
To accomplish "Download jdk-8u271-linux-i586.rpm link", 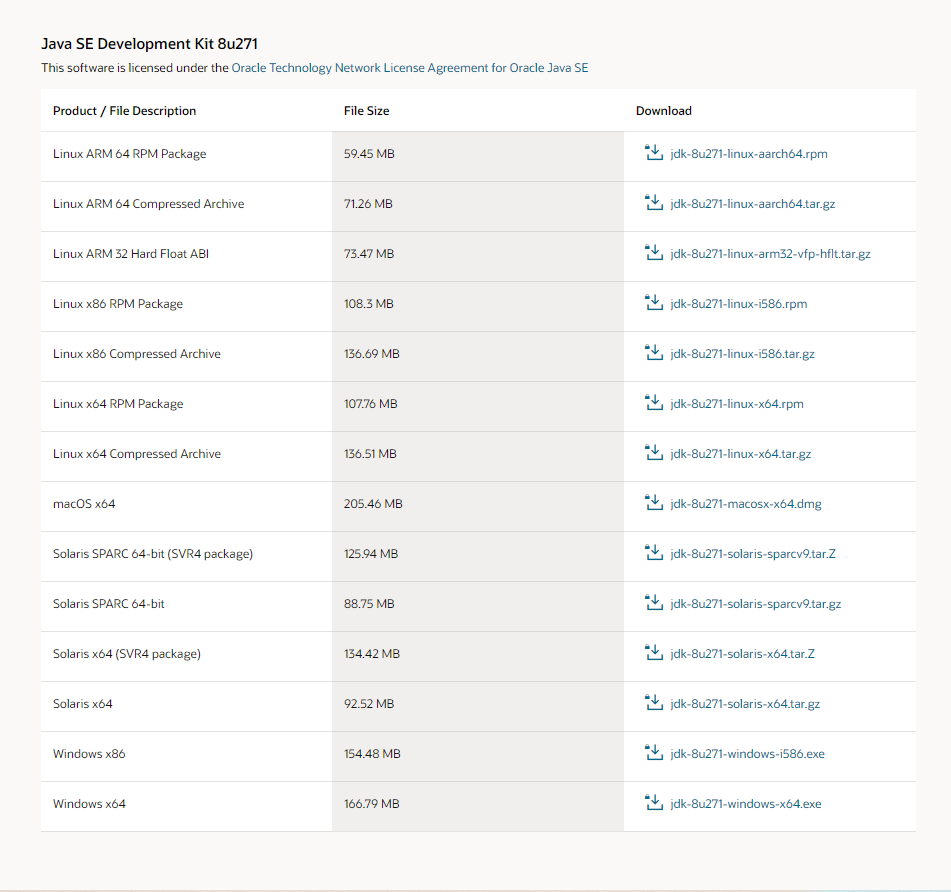I will coord(739,304).
